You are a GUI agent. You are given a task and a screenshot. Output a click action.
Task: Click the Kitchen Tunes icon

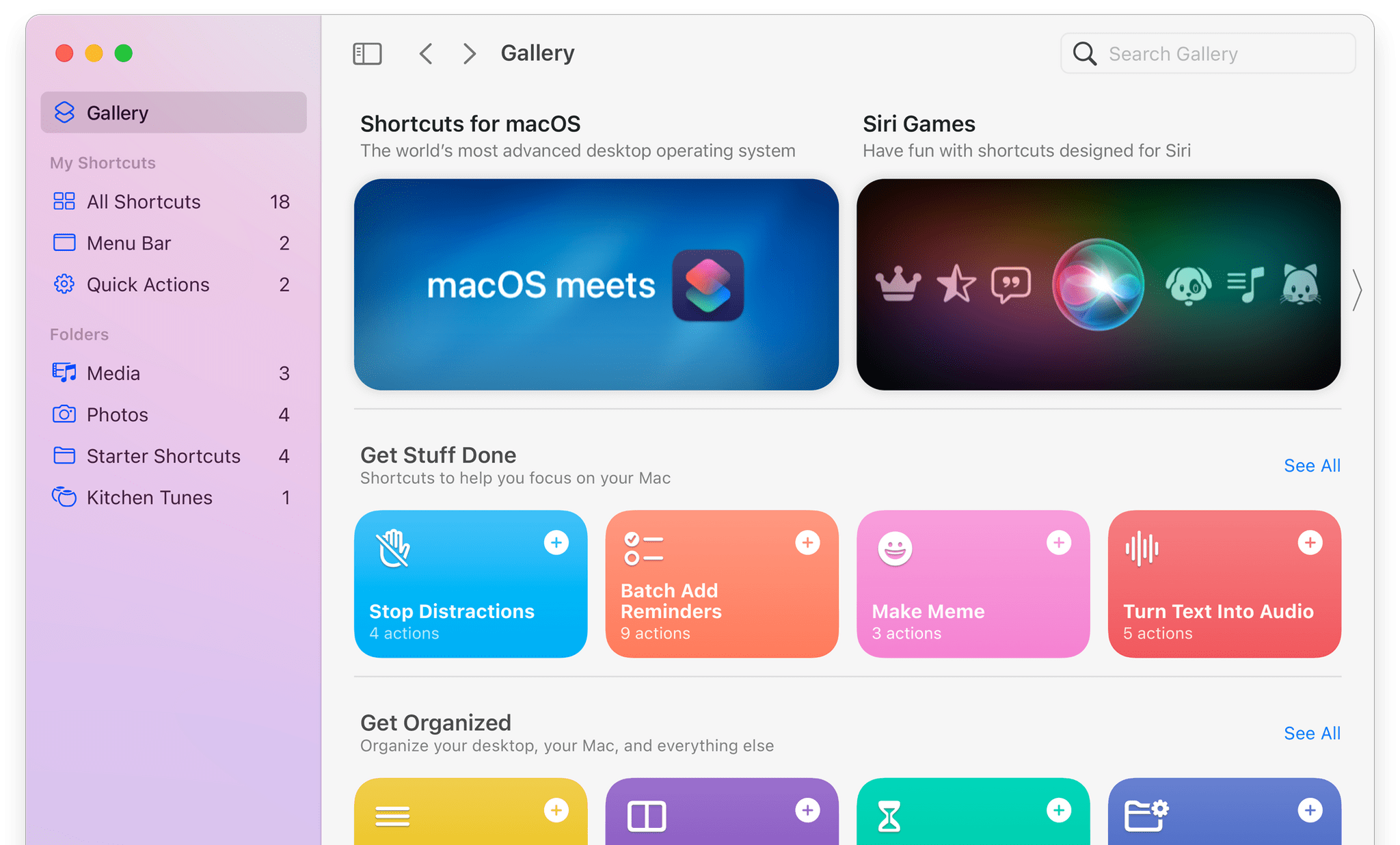(x=64, y=493)
